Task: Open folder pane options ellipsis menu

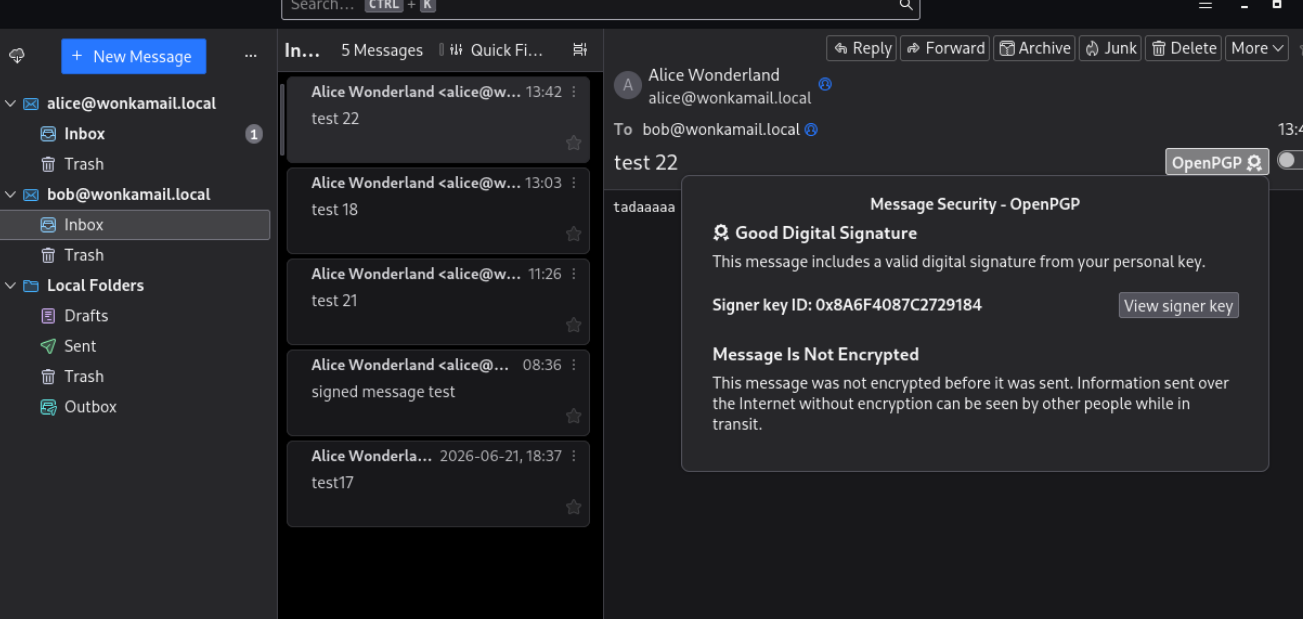Action: click(x=250, y=57)
